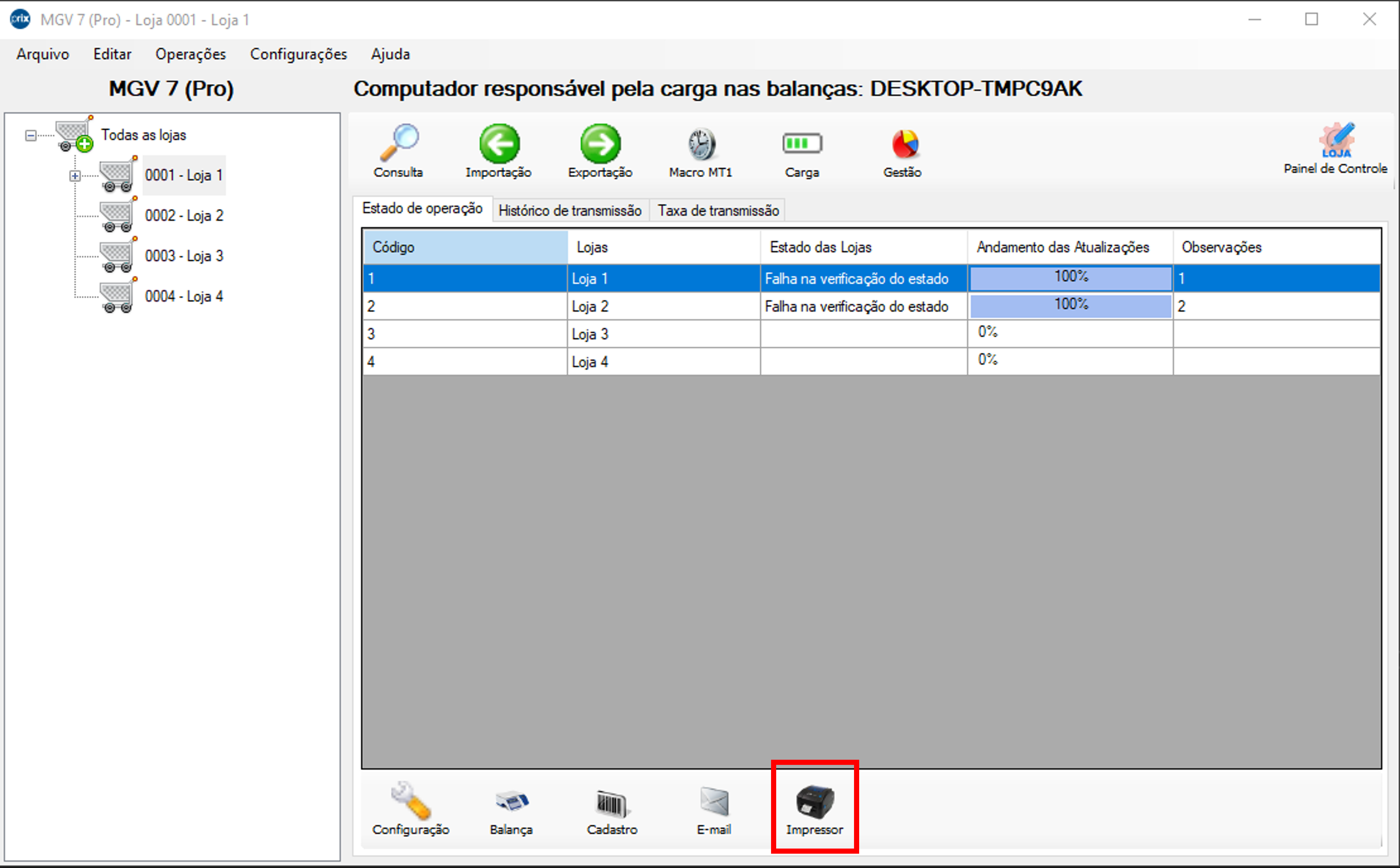The height and width of the screenshot is (868, 1400).
Task: Click the cart icon of 0002 - Loja 2
Action: point(118,215)
